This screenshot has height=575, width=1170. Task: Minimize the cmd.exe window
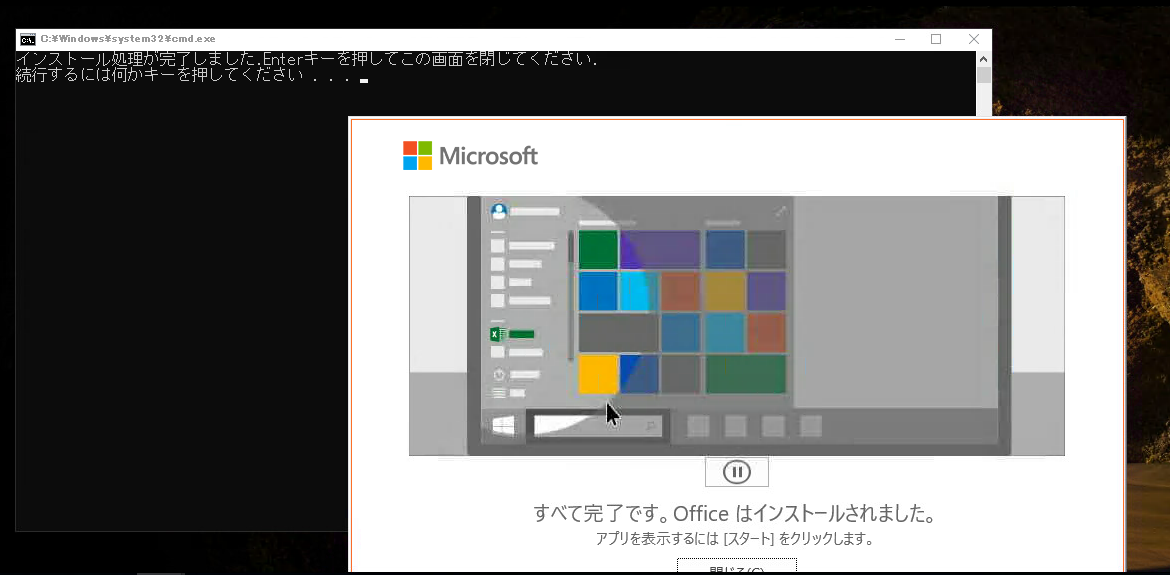pos(900,40)
